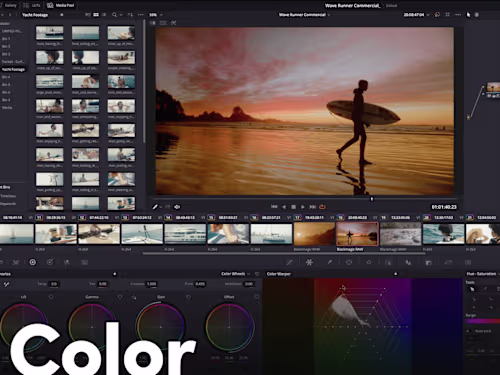Viewport: 500px width, 375px height.
Task: Select the Yacht Footage bin
Action: (x=13, y=69)
